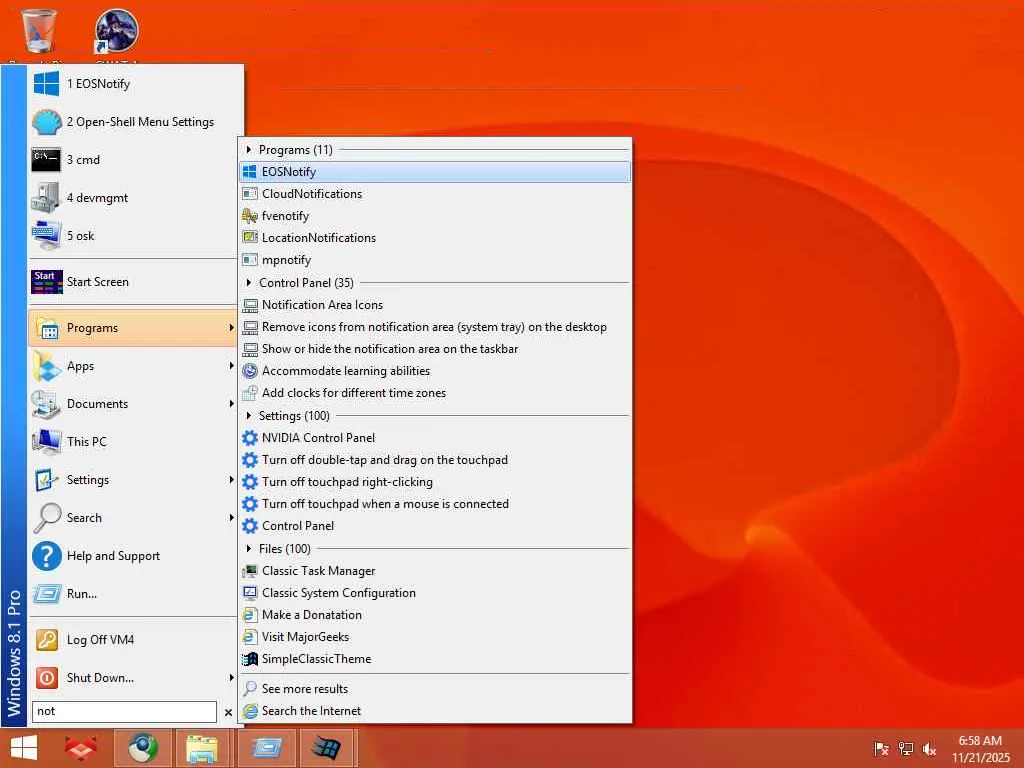Image resolution: width=1024 pixels, height=768 pixels.
Task: Select EOSNotify in search results
Action: click(x=436, y=172)
